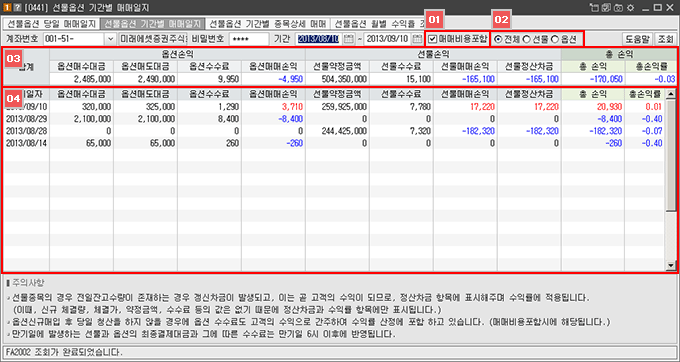
Task: Click the detach window icon in title bar
Action: coord(595,7)
